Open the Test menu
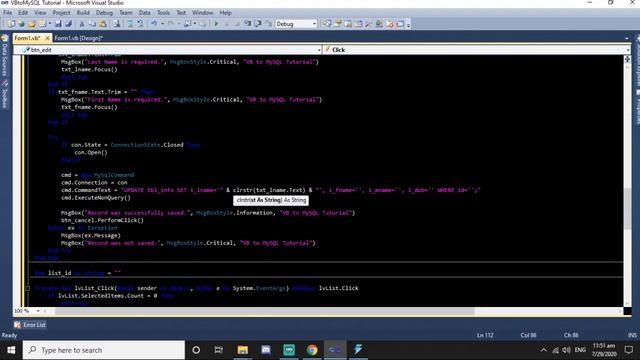The image size is (640, 360). [181, 13]
